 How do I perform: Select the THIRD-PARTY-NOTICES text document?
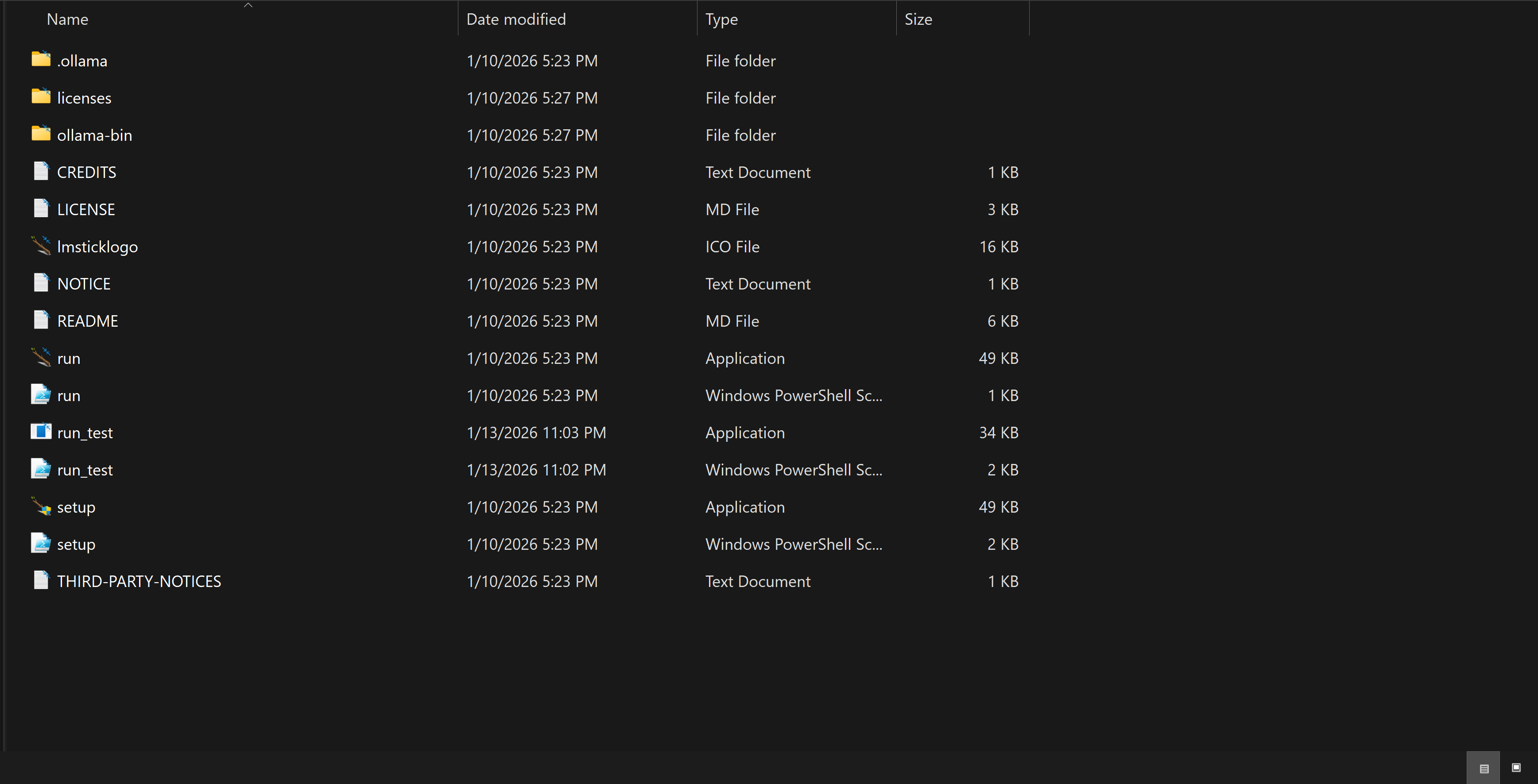click(139, 580)
